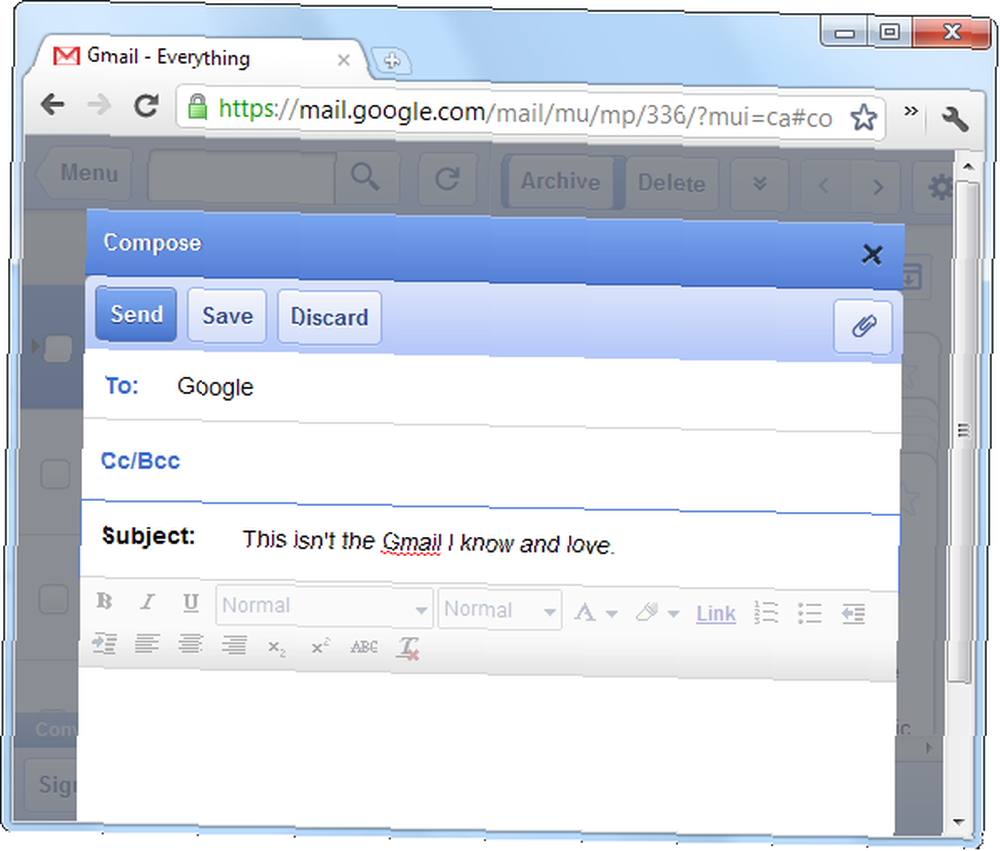Viewport: 1000px width, 851px height.
Task: Open the highlight color dropdown
Action: 657,613
